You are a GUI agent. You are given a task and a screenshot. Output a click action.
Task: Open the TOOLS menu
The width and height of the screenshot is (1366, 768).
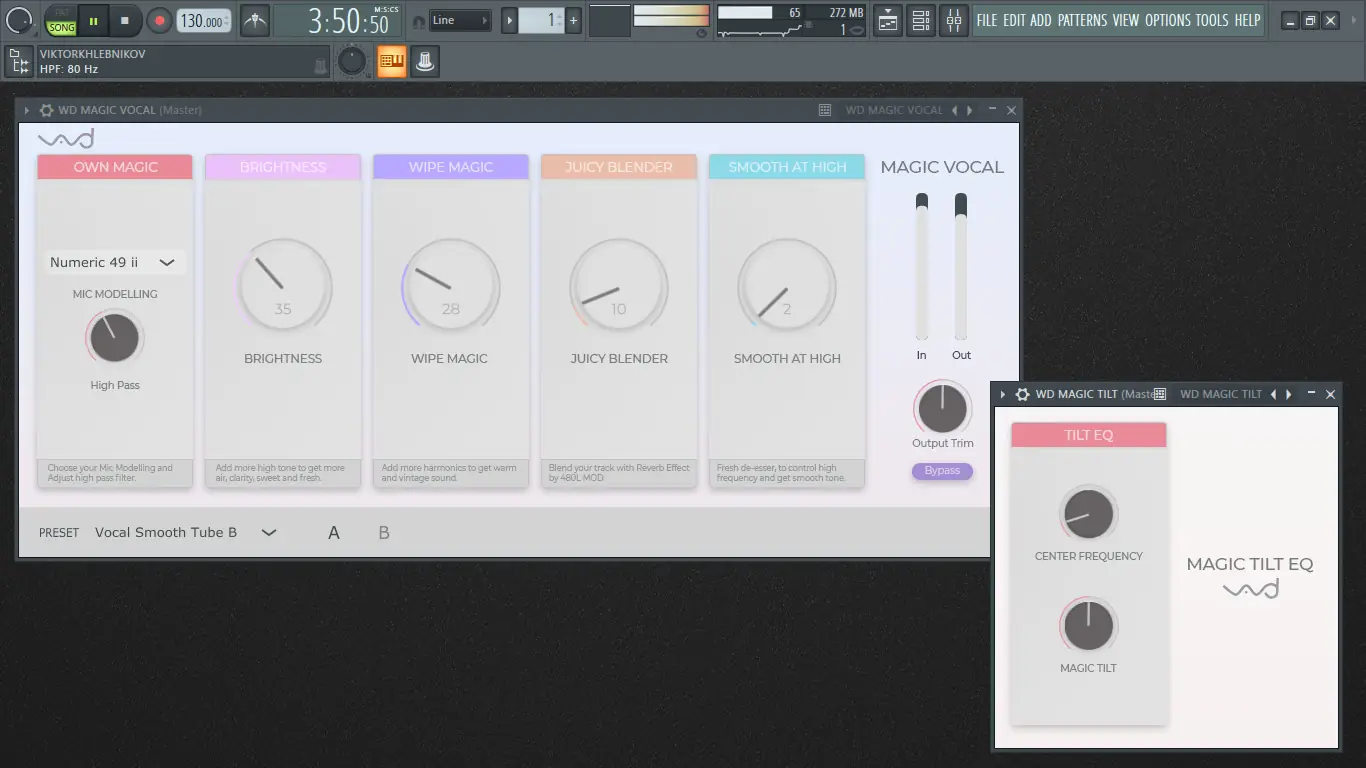tap(1212, 20)
